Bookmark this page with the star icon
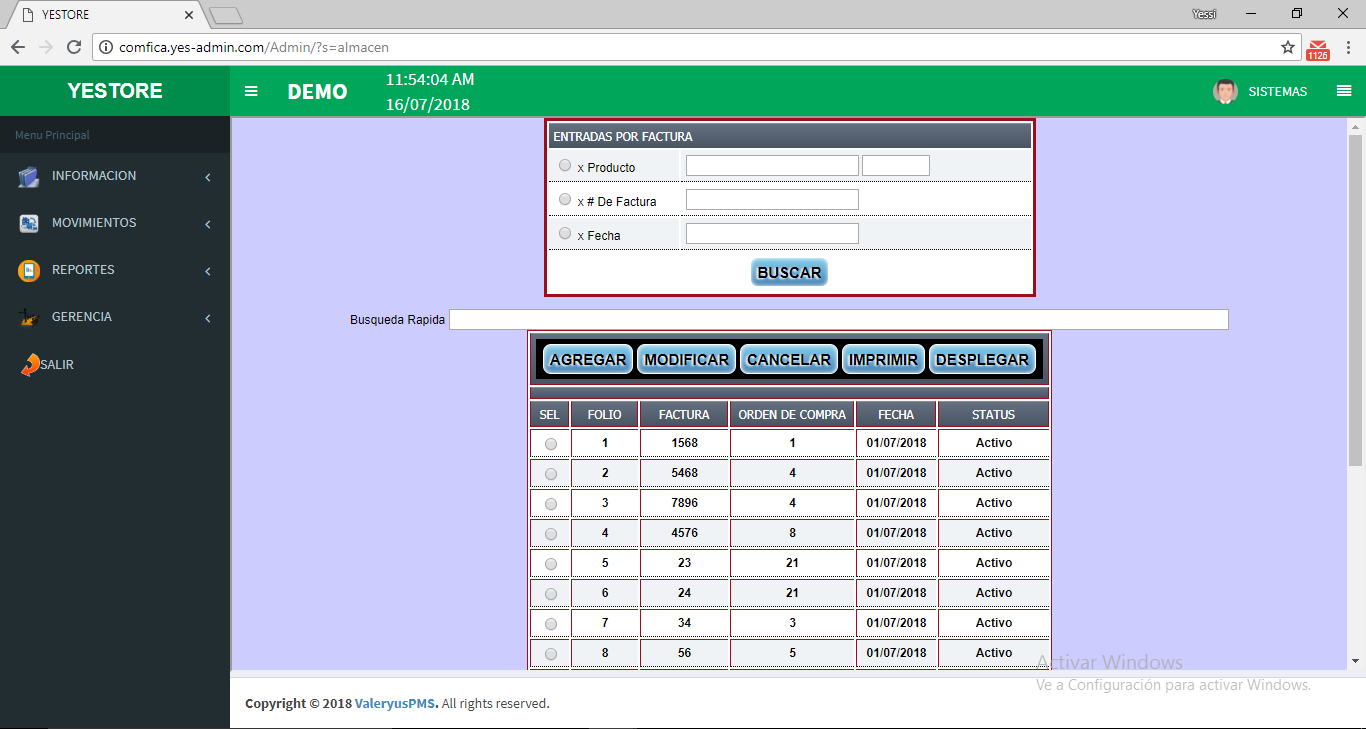This screenshot has width=1366, height=729. (1288, 47)
